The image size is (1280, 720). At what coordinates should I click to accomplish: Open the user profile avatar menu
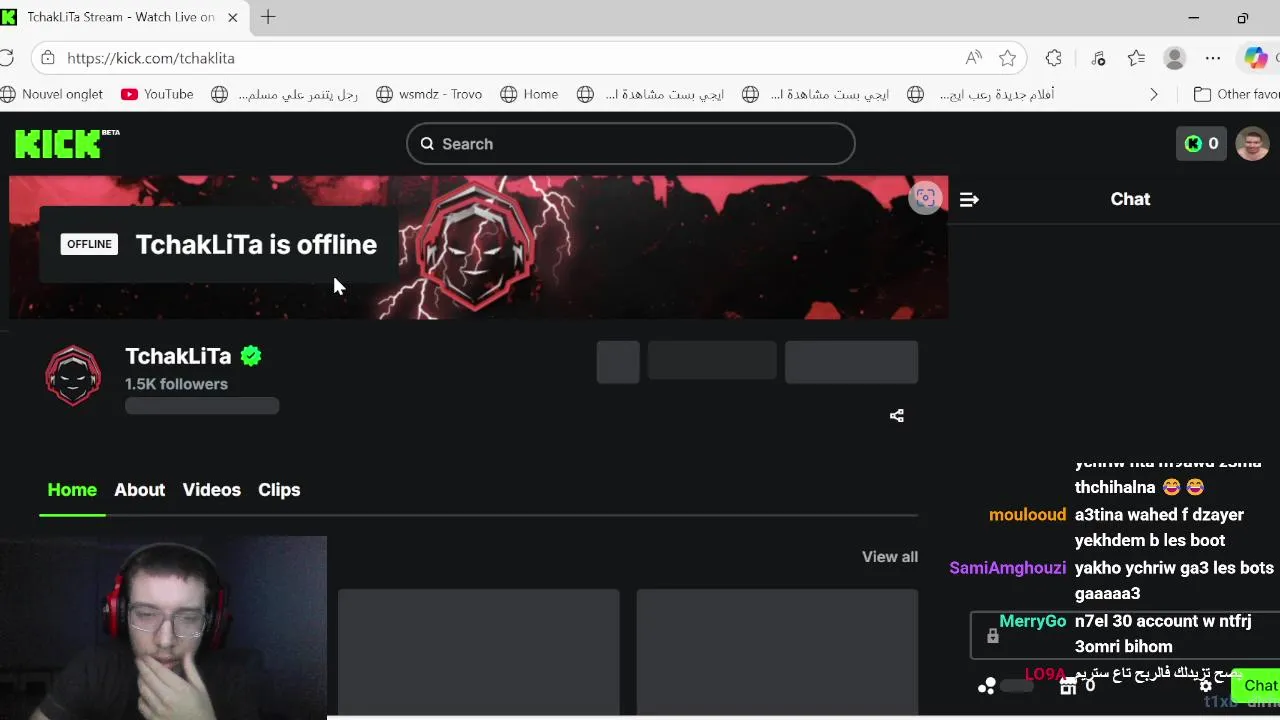click(1252, 144)
